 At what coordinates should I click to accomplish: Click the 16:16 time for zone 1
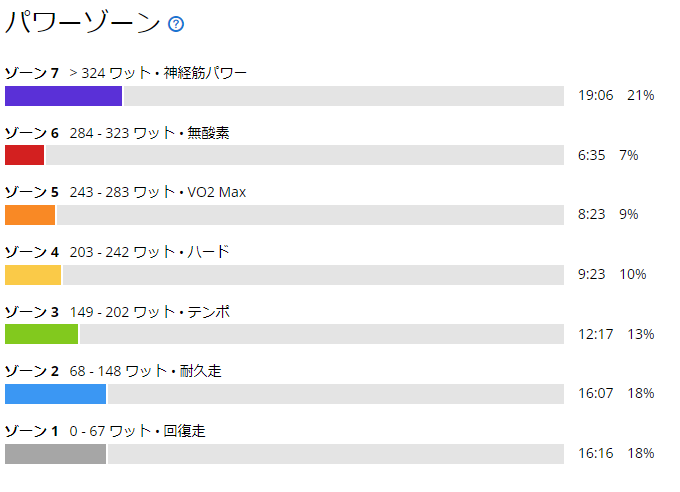point(595,453)
